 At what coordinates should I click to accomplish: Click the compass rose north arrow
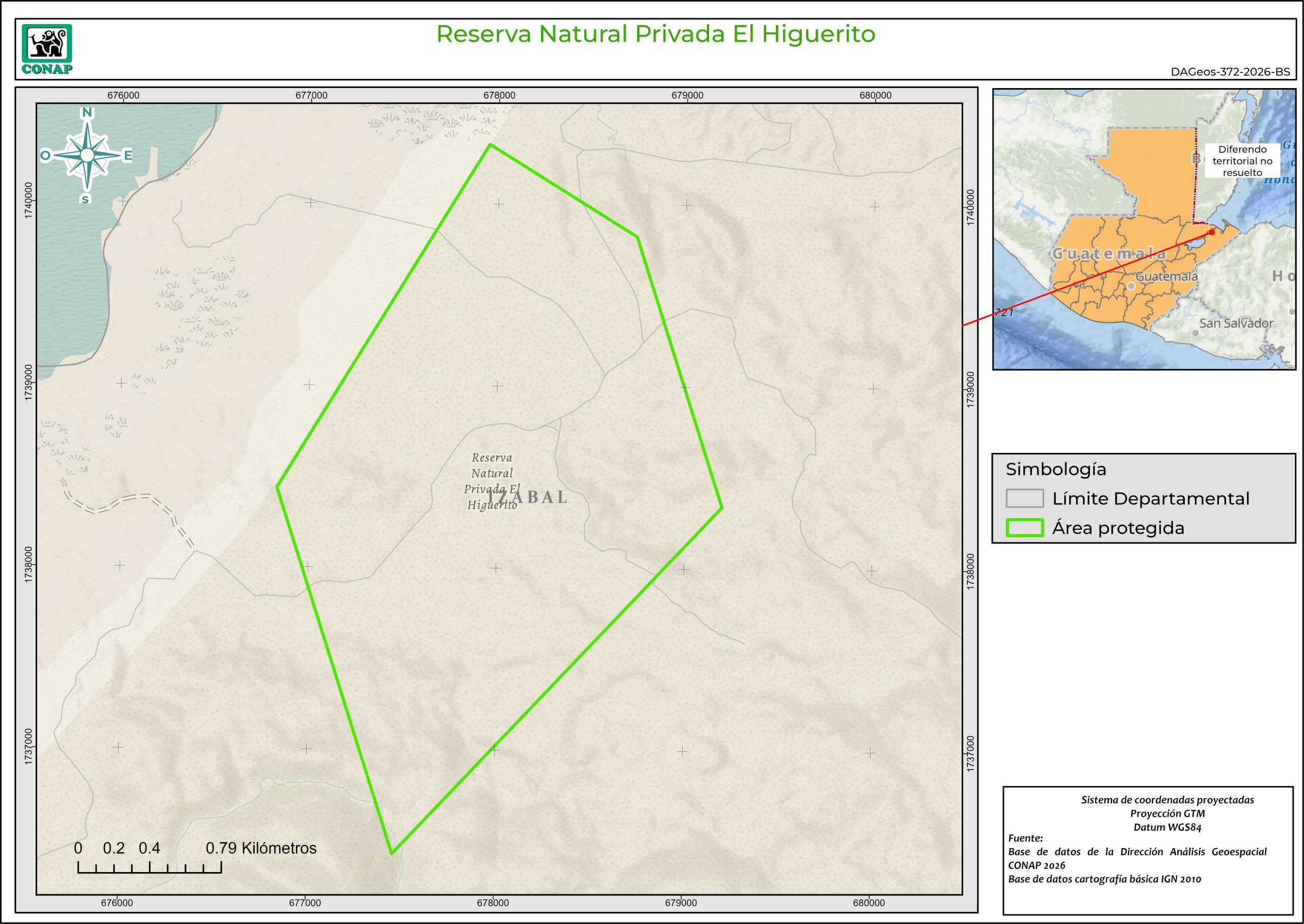(87, 155)
